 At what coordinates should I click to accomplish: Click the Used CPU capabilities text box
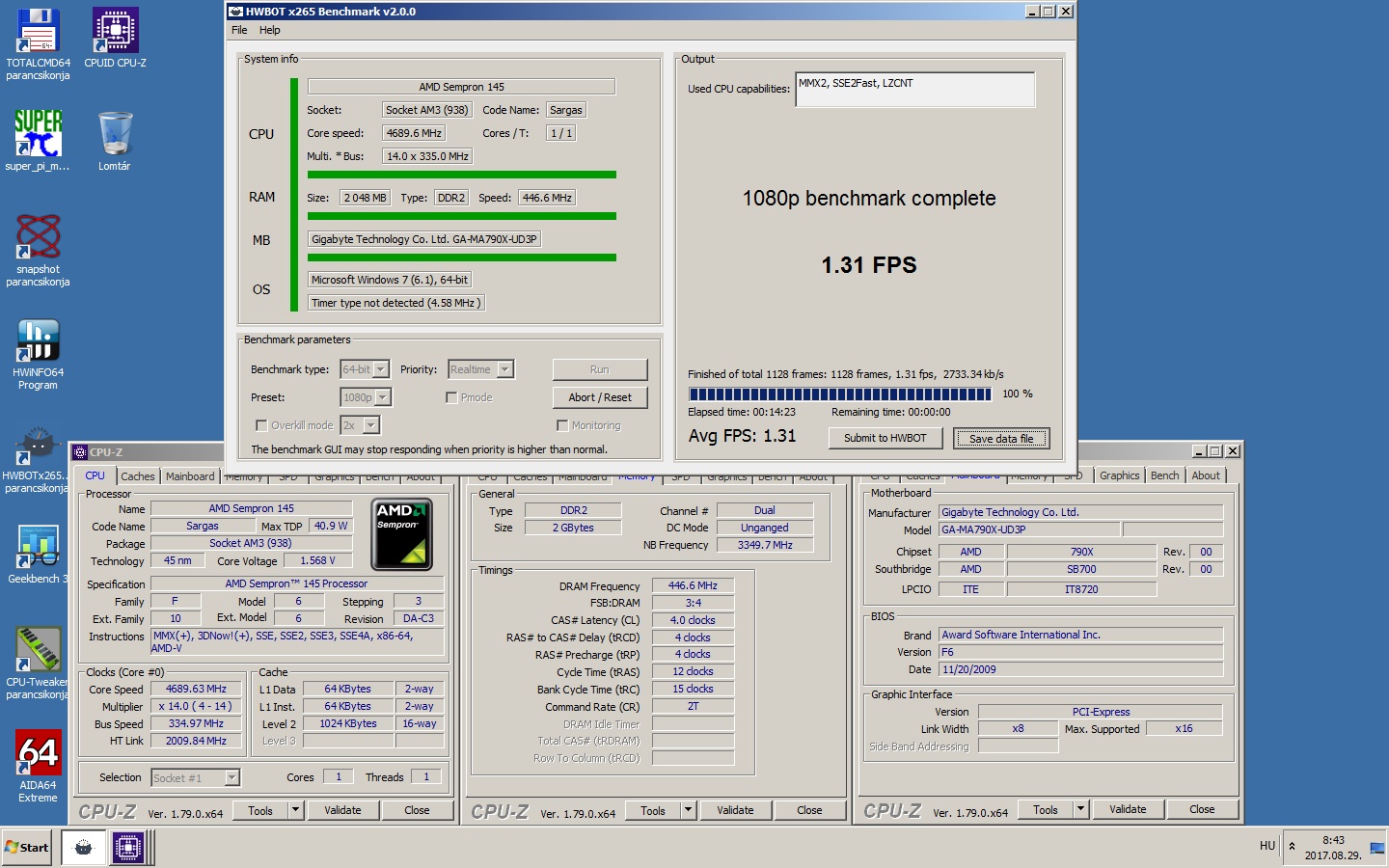coord(915,90)
